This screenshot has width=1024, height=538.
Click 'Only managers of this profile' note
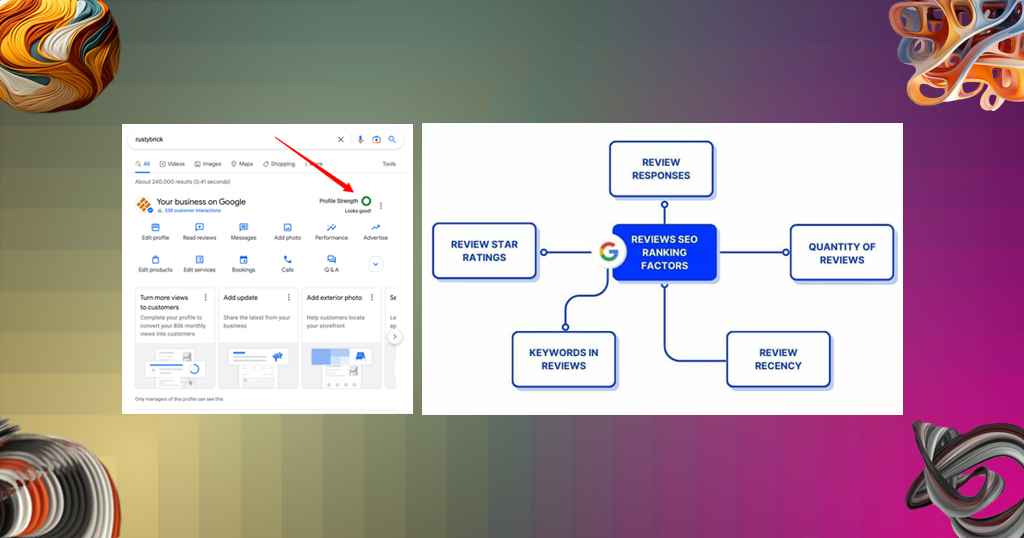(179, 399)
